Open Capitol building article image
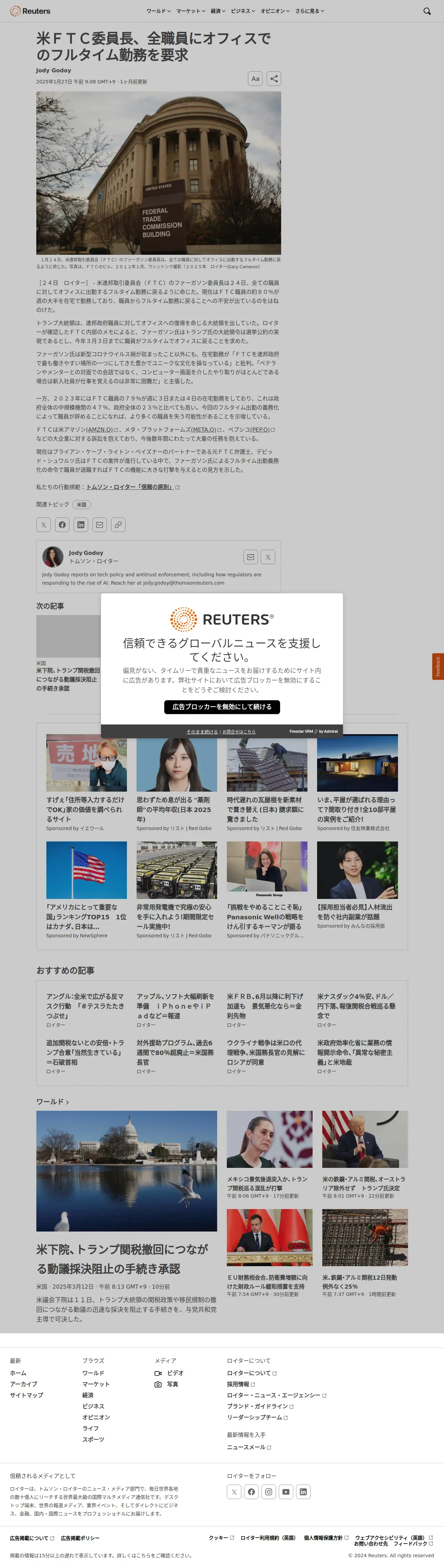 (x=127, y=1171)
